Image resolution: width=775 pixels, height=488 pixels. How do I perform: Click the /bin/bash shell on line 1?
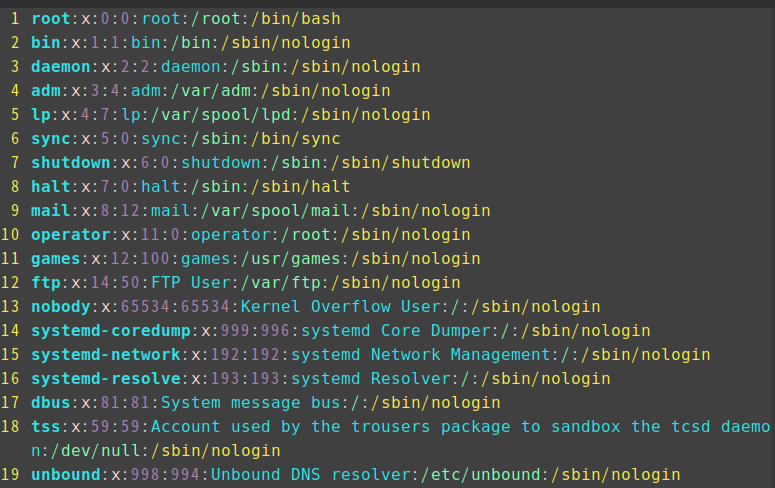coord(296,19)
